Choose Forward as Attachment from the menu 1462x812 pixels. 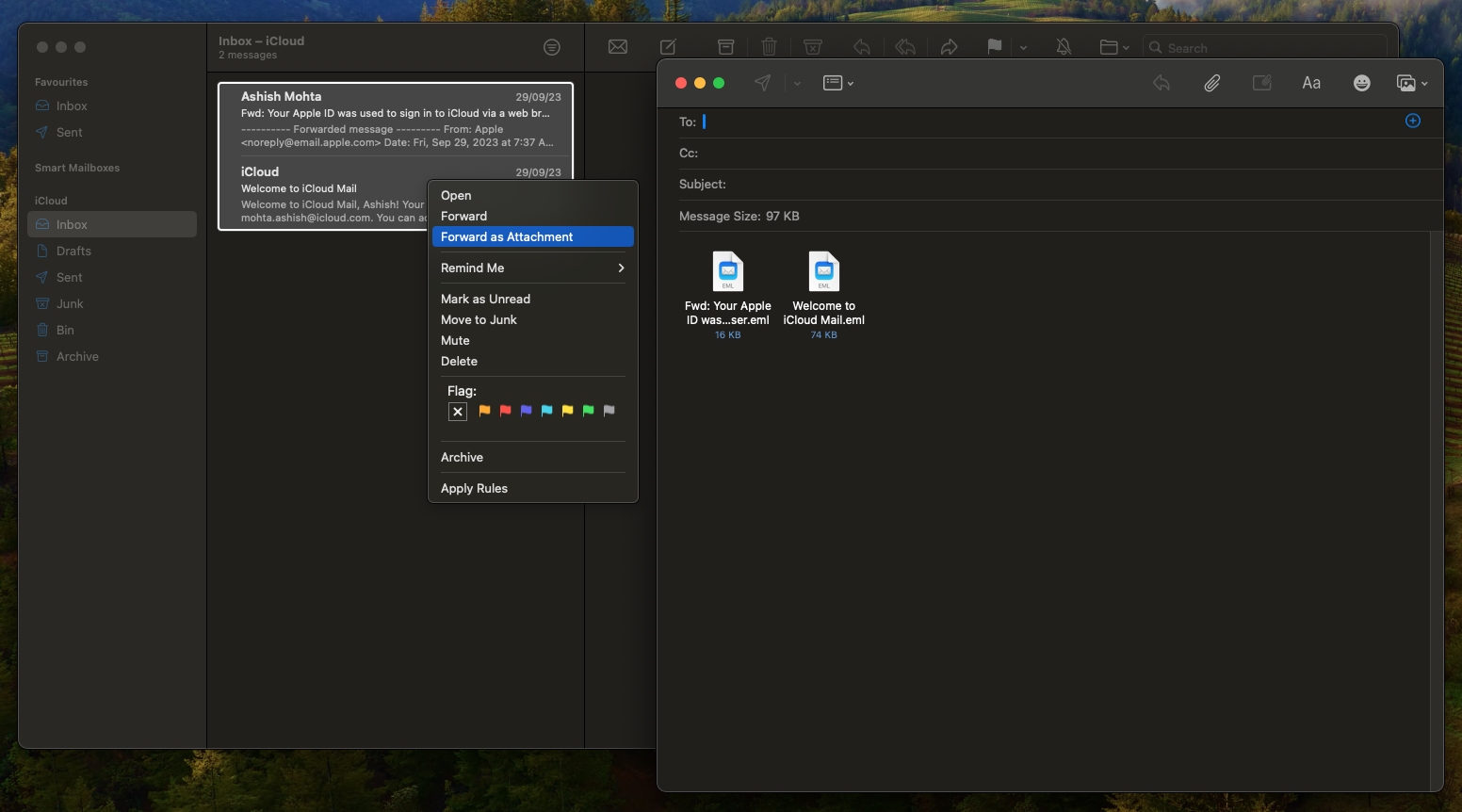507,236
